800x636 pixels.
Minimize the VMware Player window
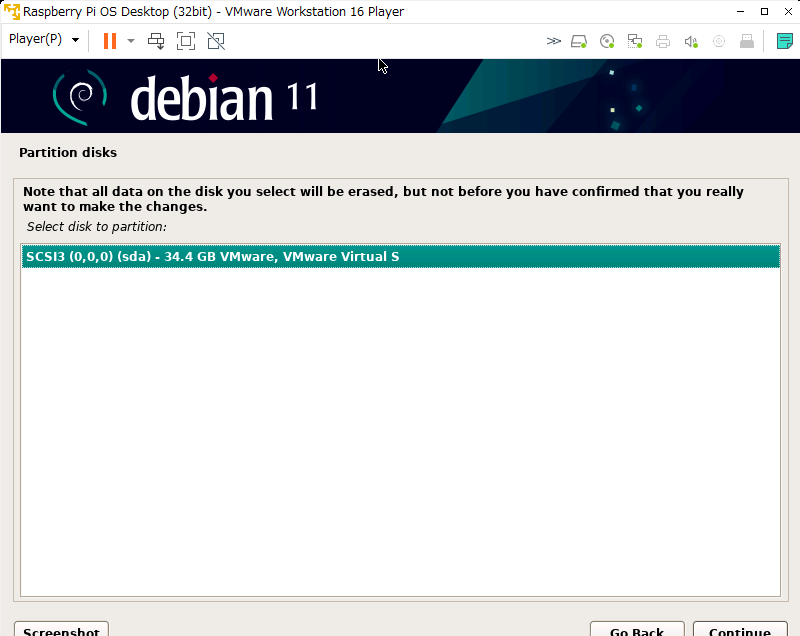pyautogui.click(x=740, y=11)
